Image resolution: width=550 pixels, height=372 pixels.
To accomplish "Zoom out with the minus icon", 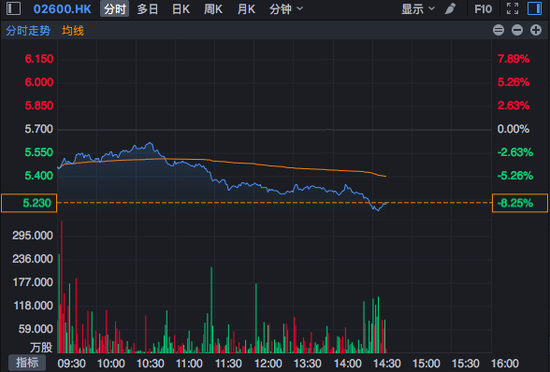I will click(x=517, y=31).
